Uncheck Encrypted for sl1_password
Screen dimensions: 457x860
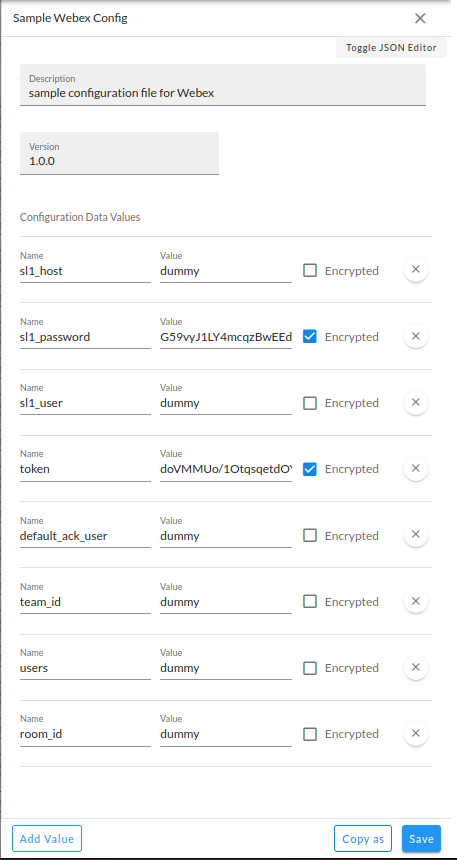tap(310, 336)
